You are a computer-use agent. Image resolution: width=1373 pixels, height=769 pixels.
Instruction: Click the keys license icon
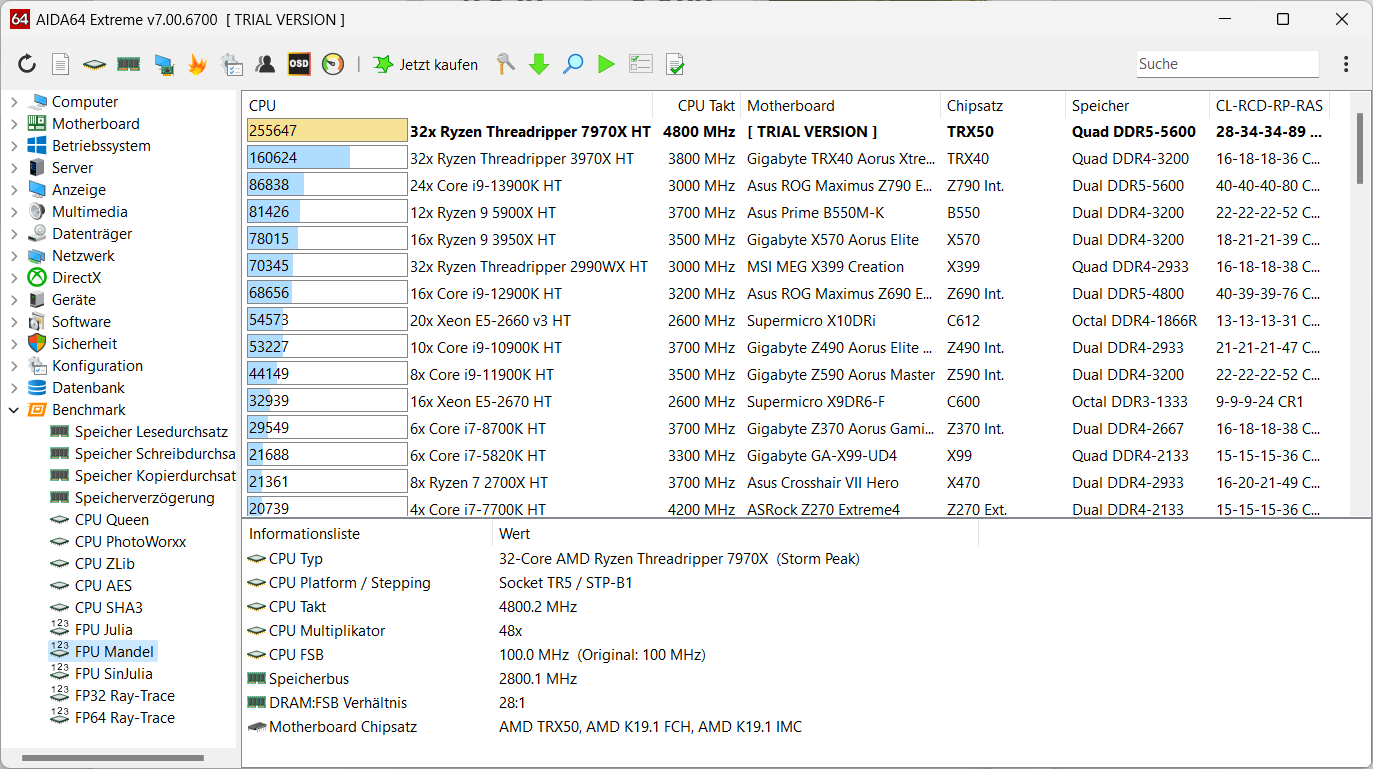pos(506,64)
